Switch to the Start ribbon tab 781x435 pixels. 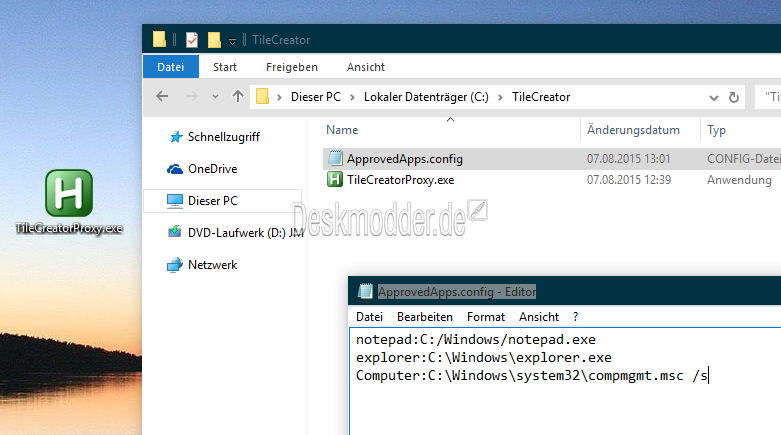pyautogui.click(x=225, y=67)
